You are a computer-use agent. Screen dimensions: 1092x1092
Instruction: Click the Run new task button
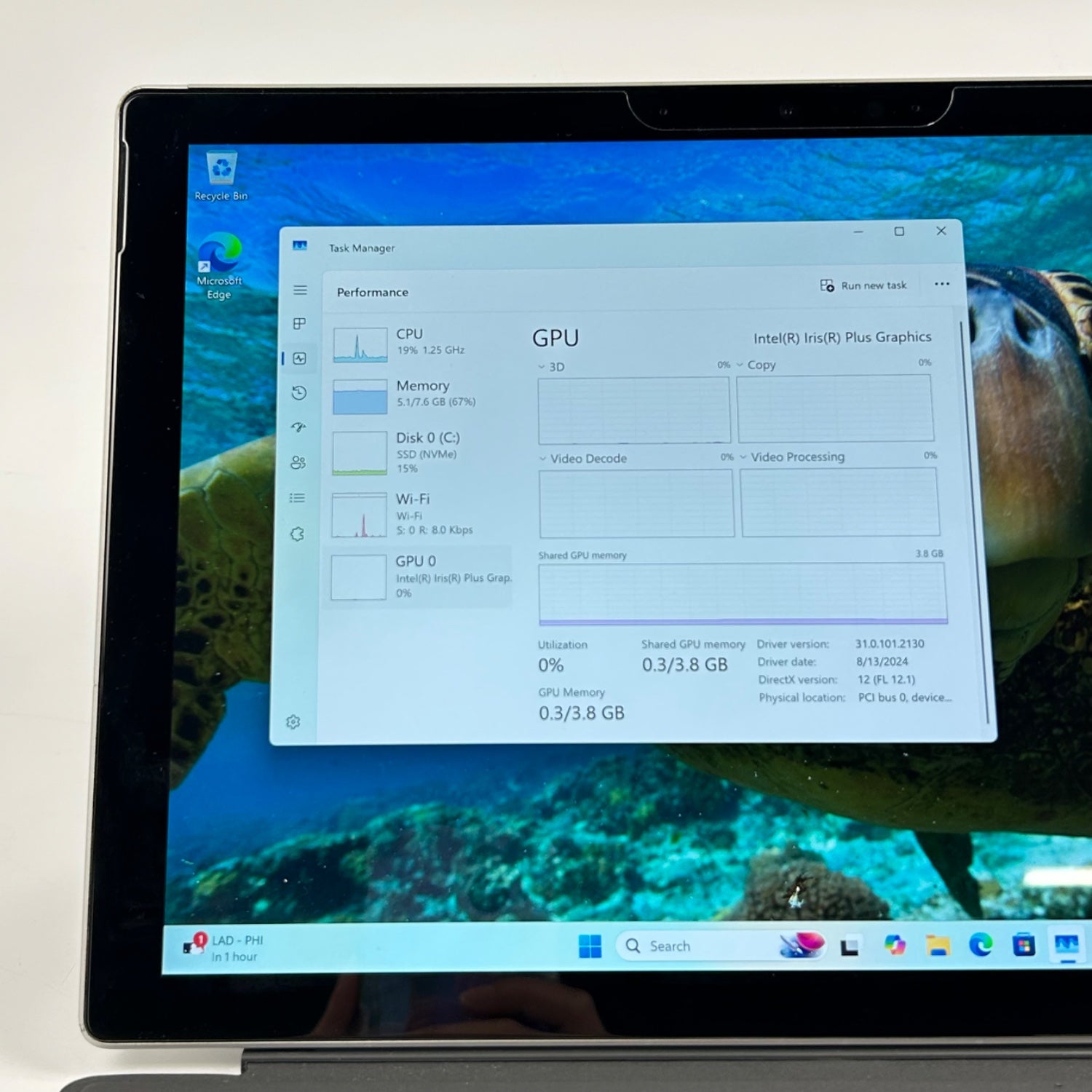(864, 285)
